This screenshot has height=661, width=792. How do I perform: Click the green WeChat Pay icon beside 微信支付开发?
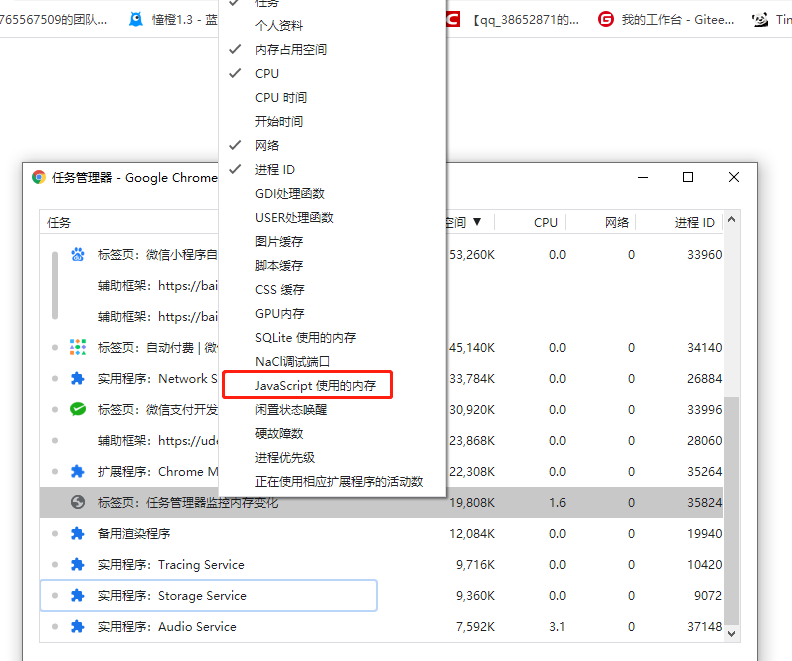[x=78, y=409]
